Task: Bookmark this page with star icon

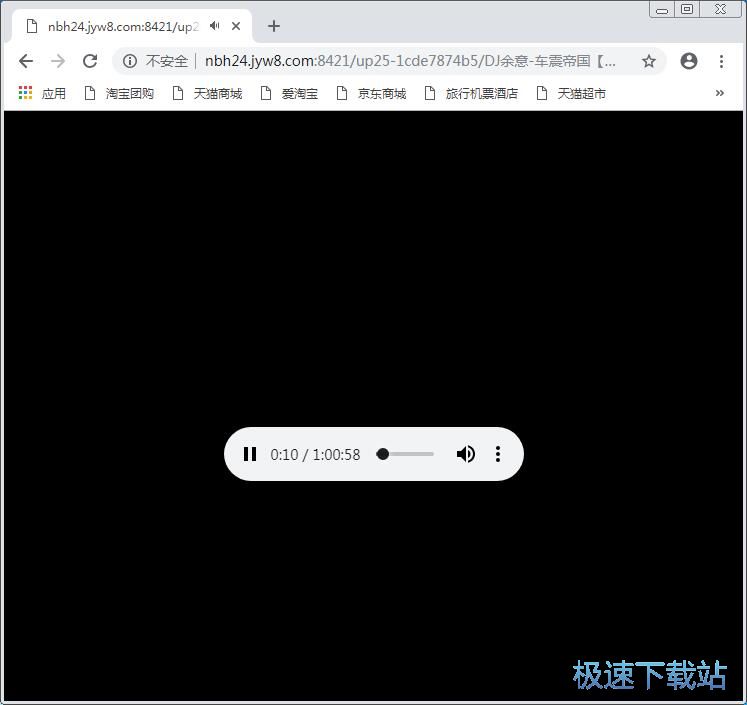Action: coord(648,61)
